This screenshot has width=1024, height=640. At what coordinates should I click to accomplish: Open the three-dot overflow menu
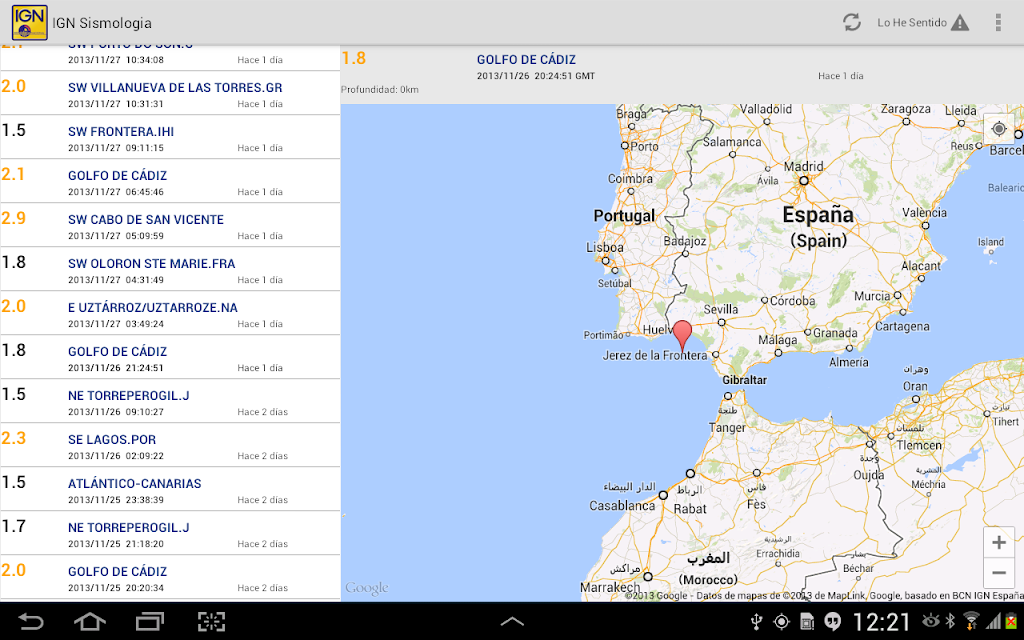(998, 22)
